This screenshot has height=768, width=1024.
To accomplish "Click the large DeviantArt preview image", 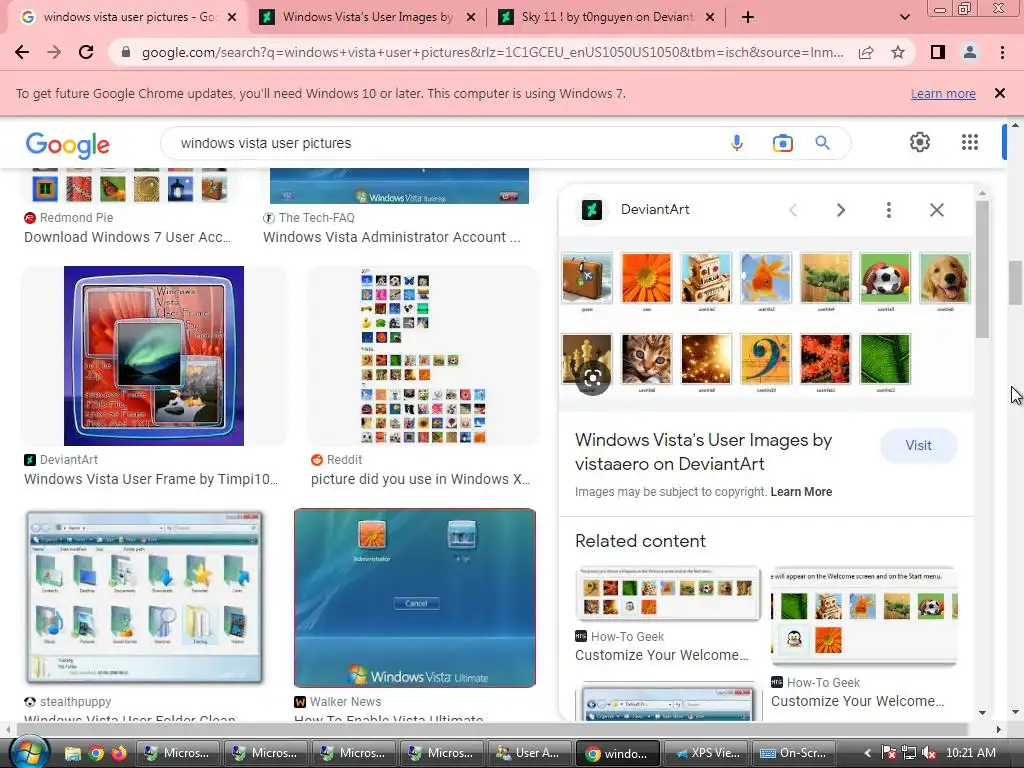I will pyautogui.click(x=766, y=323).
